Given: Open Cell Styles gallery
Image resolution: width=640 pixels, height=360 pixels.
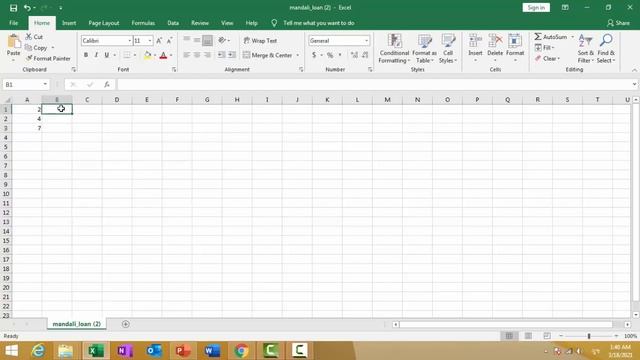Looking at the screenshot, I should pyautogui.click(x=448, y=49).
